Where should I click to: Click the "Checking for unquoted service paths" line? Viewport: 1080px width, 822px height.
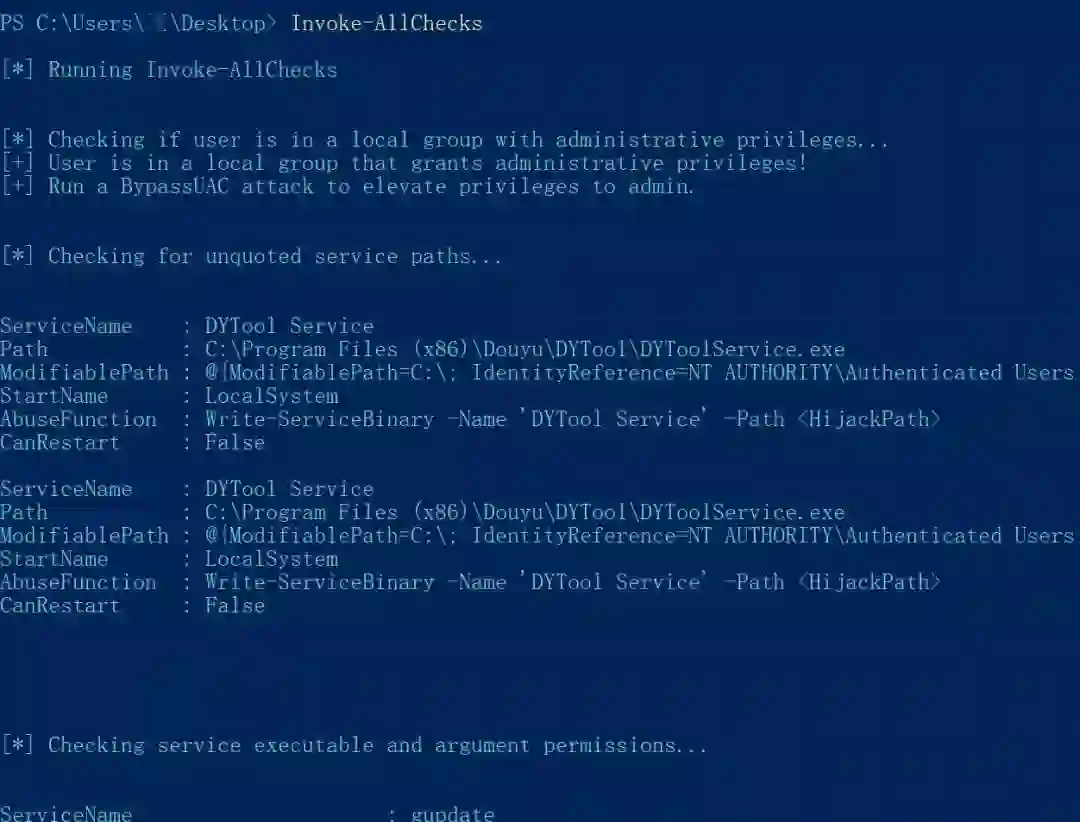(x=251, y=256)
